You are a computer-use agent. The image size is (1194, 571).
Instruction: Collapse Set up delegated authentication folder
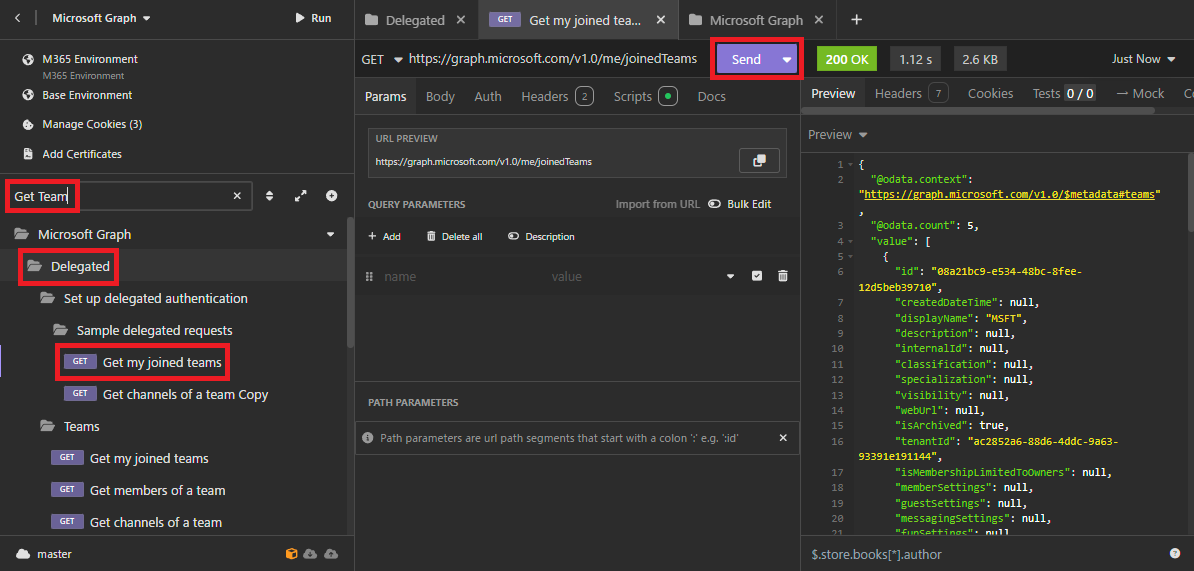coord(46,298)
